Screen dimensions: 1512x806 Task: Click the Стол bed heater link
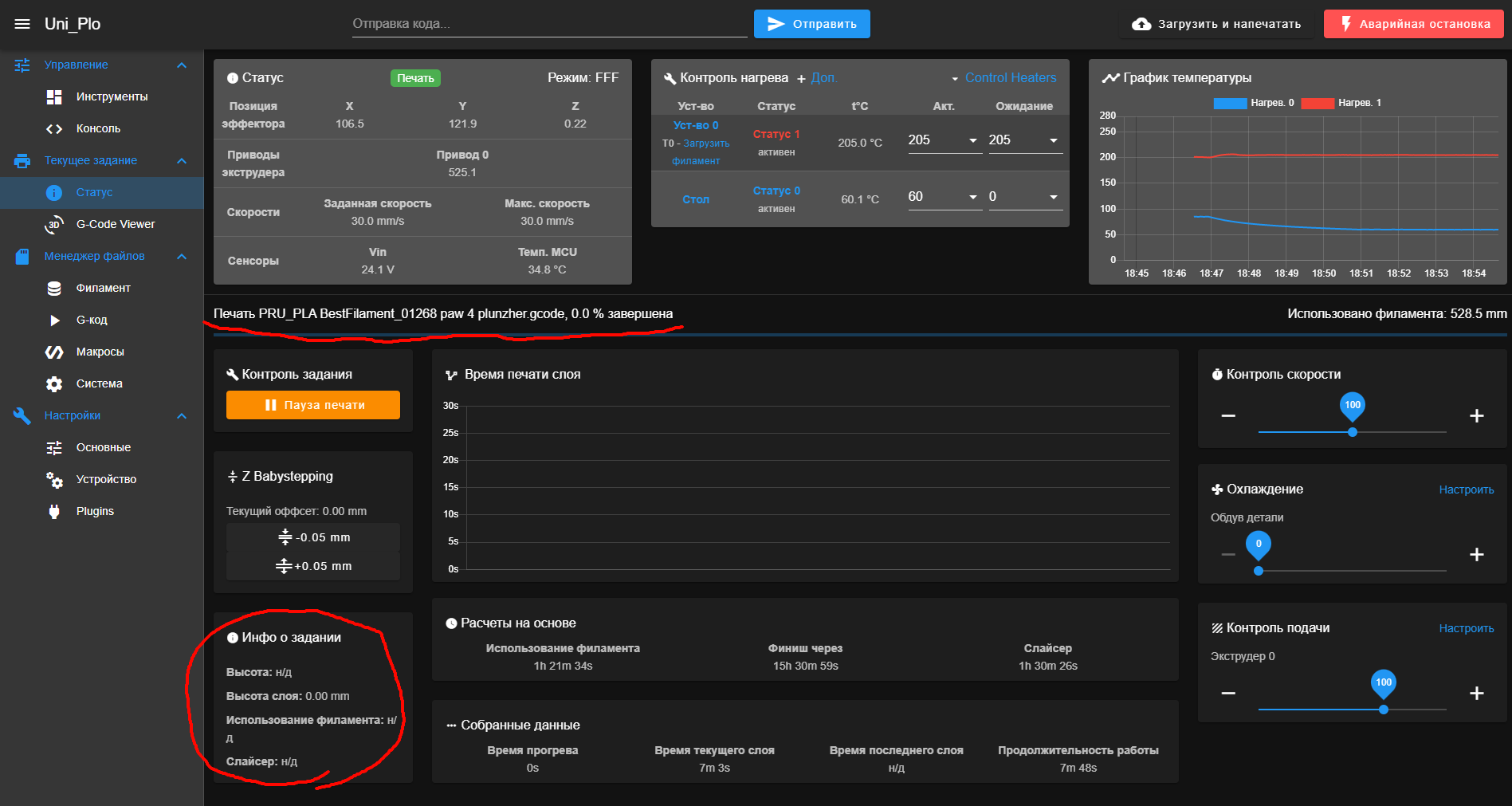tap(696, 199)
